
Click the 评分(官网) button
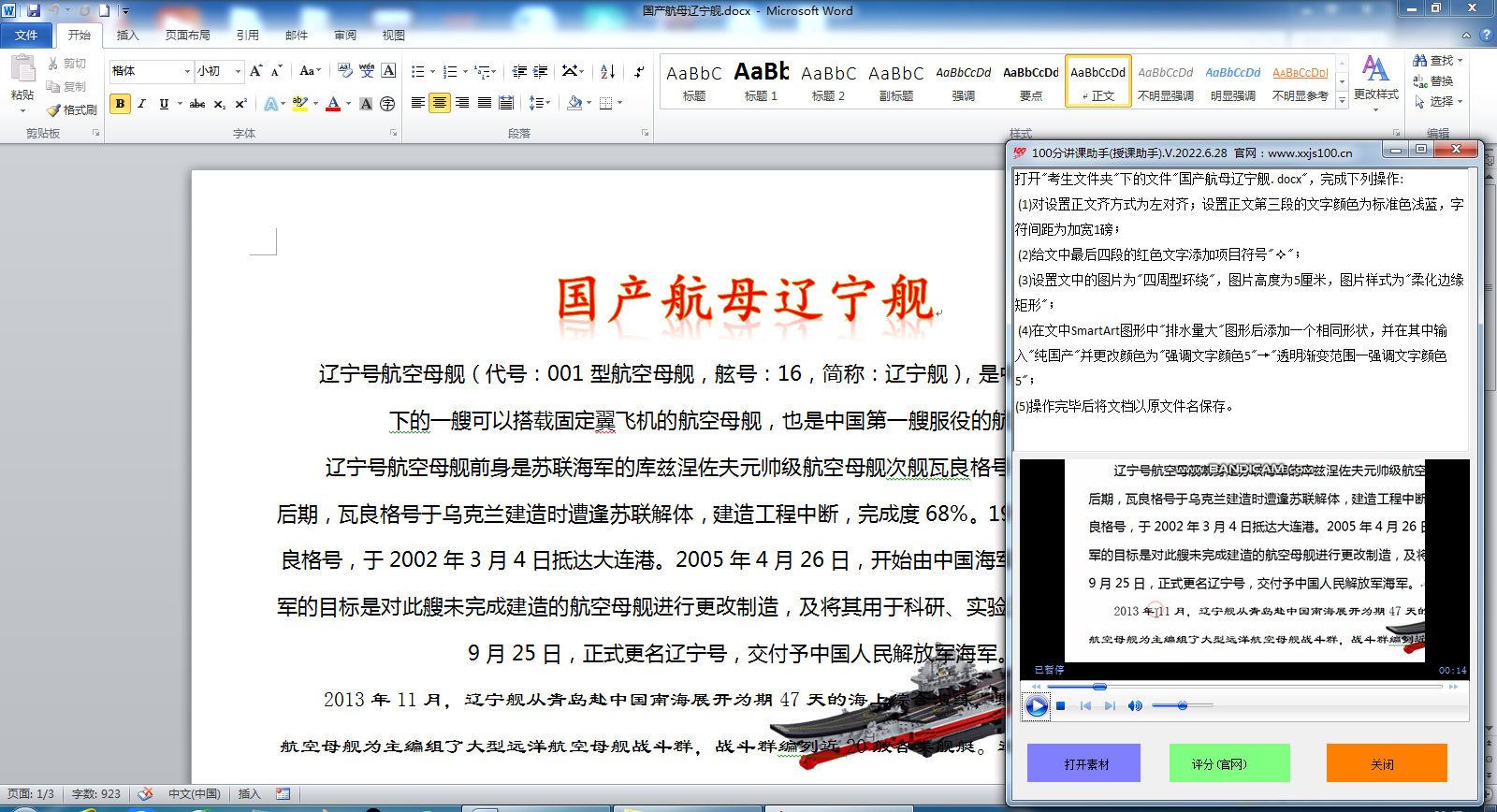point(1229,763)
